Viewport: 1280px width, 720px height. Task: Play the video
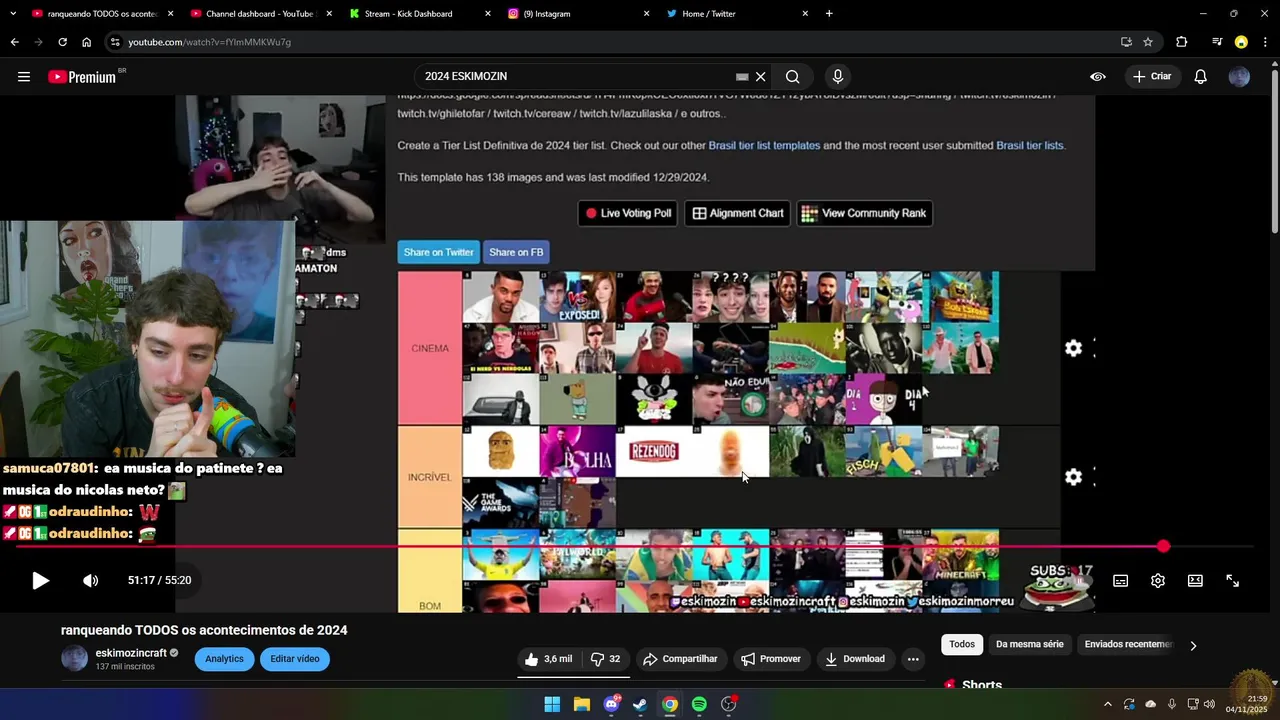[40, 581]
